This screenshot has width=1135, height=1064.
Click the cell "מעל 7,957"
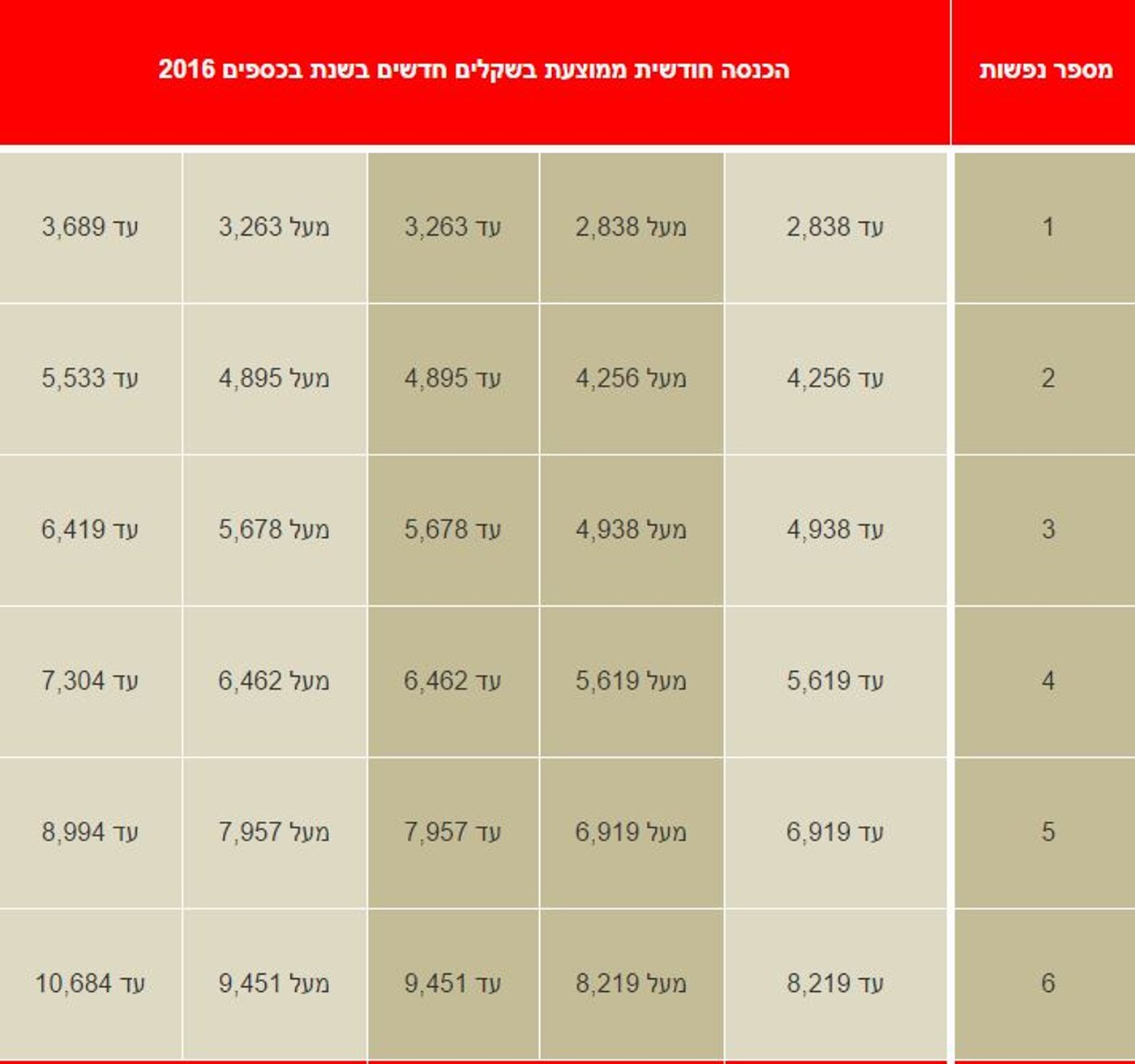275,833
